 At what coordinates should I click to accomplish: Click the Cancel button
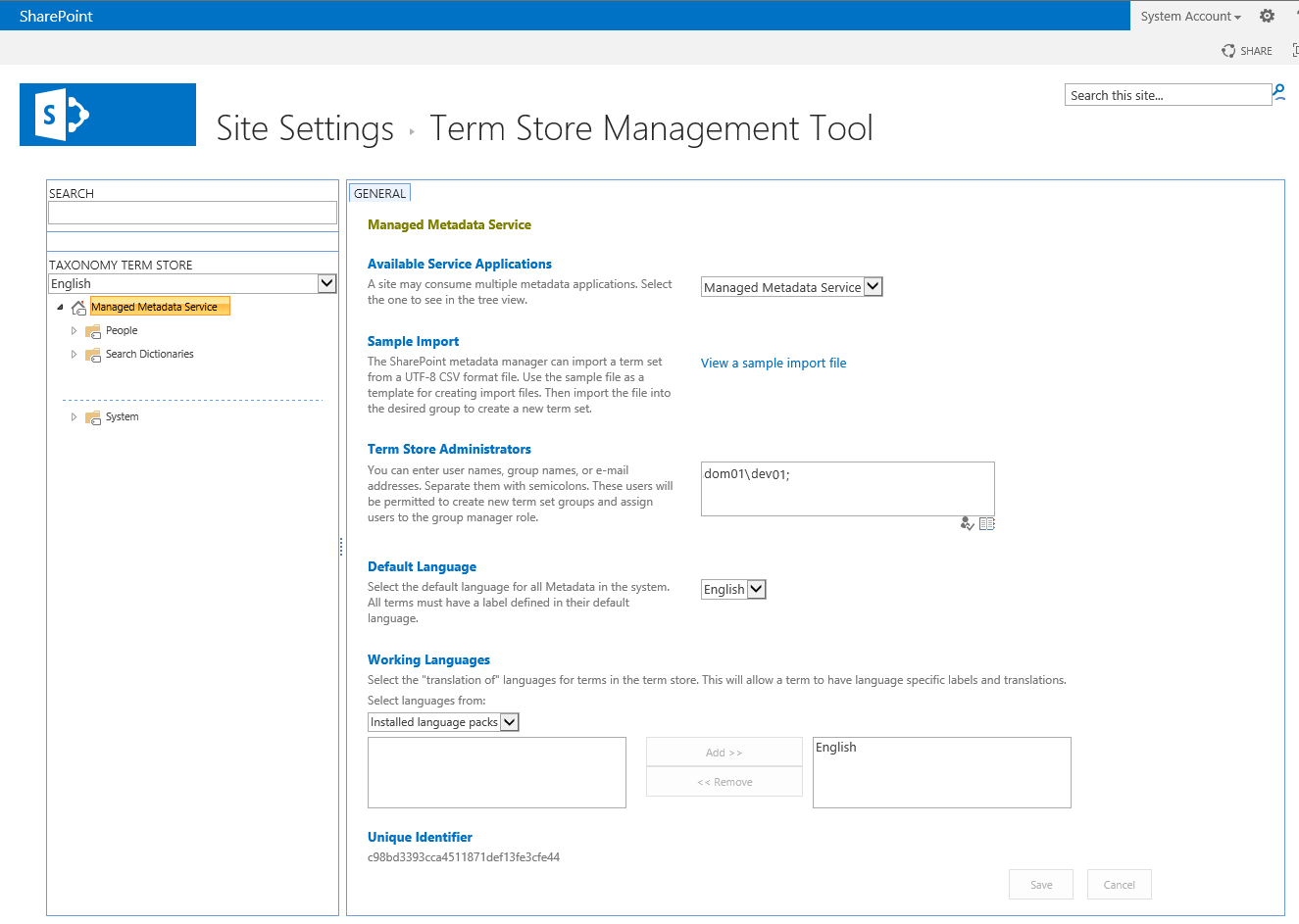coord(1120,885)
